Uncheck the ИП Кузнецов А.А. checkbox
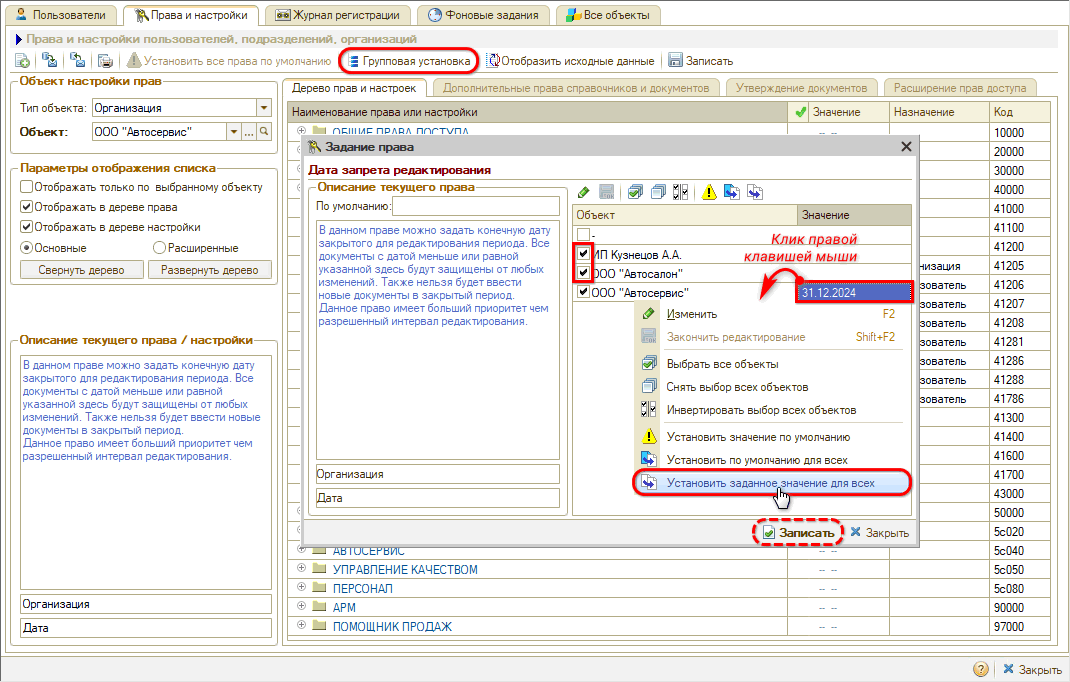Screen dimensions: 1070x682 click(583, 254)
